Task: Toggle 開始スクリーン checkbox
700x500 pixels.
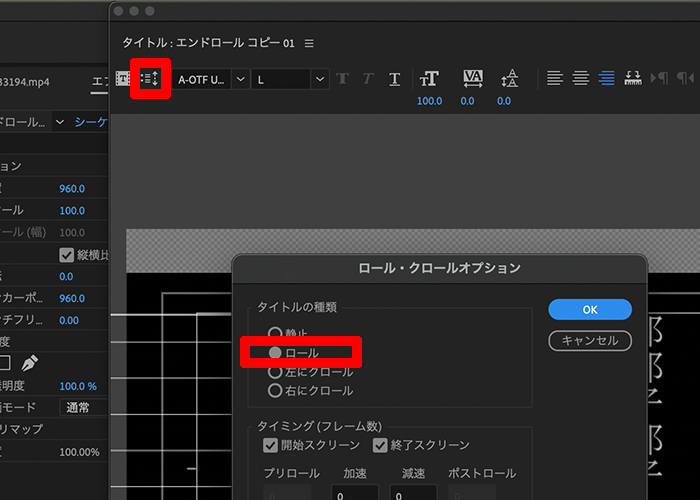Action: pos(270,445)
